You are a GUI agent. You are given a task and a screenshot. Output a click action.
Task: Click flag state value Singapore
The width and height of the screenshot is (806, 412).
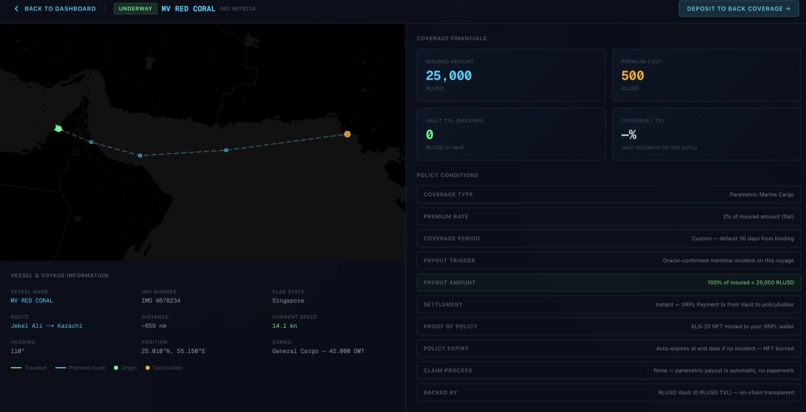[x=288, y=301]
